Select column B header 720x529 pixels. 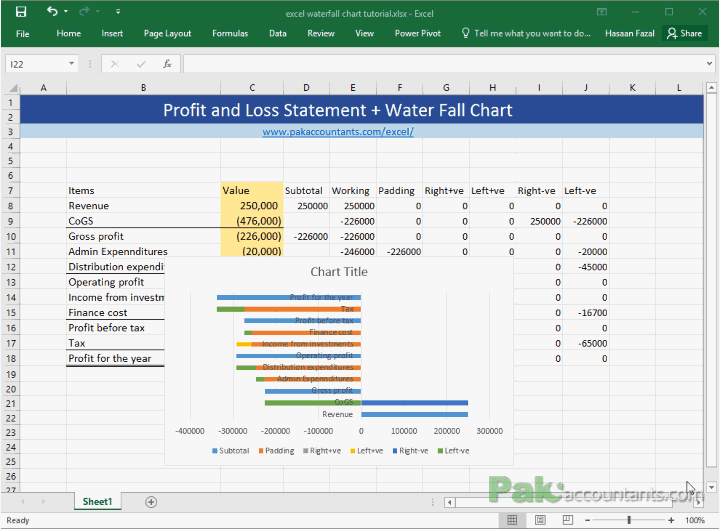click(143, 88)
